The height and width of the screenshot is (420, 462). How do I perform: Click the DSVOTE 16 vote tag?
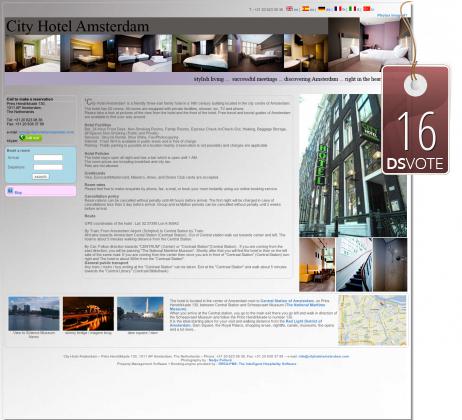point(415,120)
